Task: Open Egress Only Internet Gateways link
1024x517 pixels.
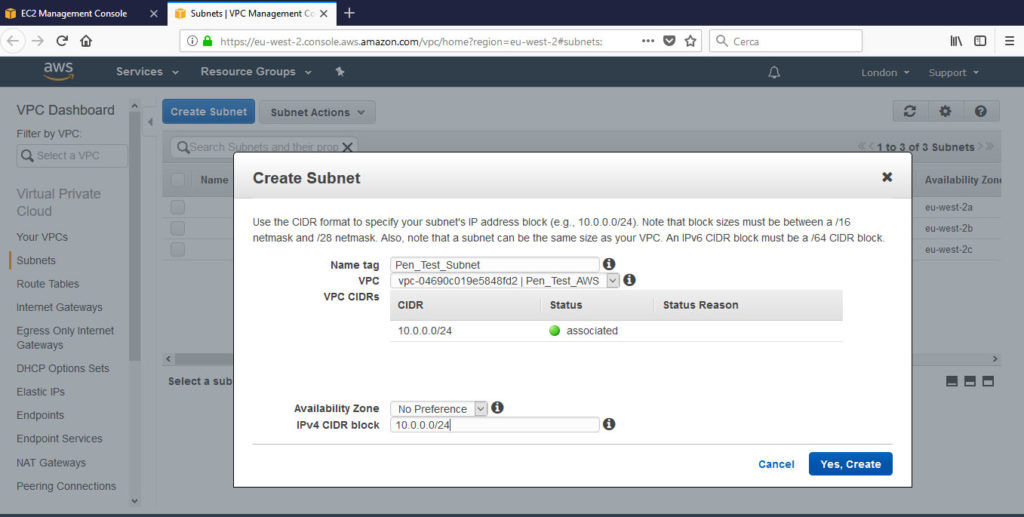Action: point(65,337)
